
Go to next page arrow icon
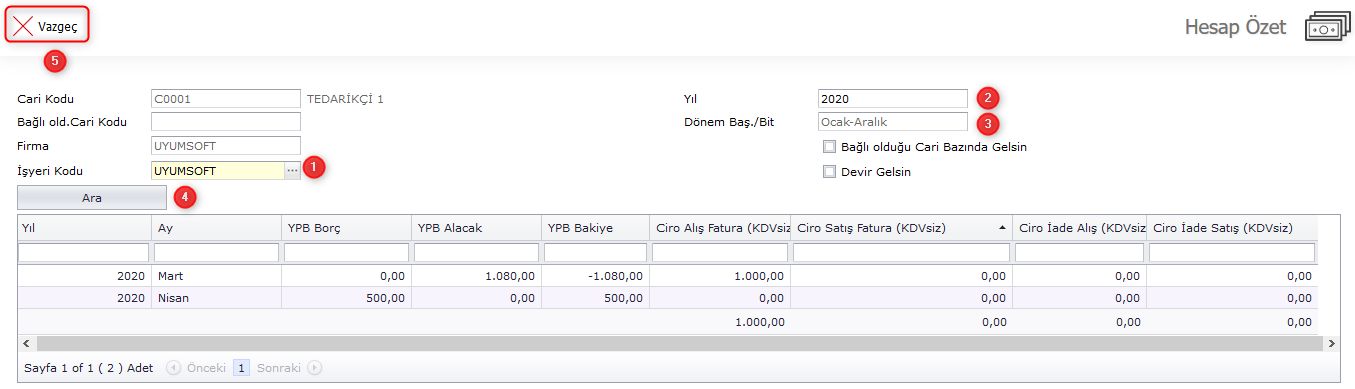(315, 367)
